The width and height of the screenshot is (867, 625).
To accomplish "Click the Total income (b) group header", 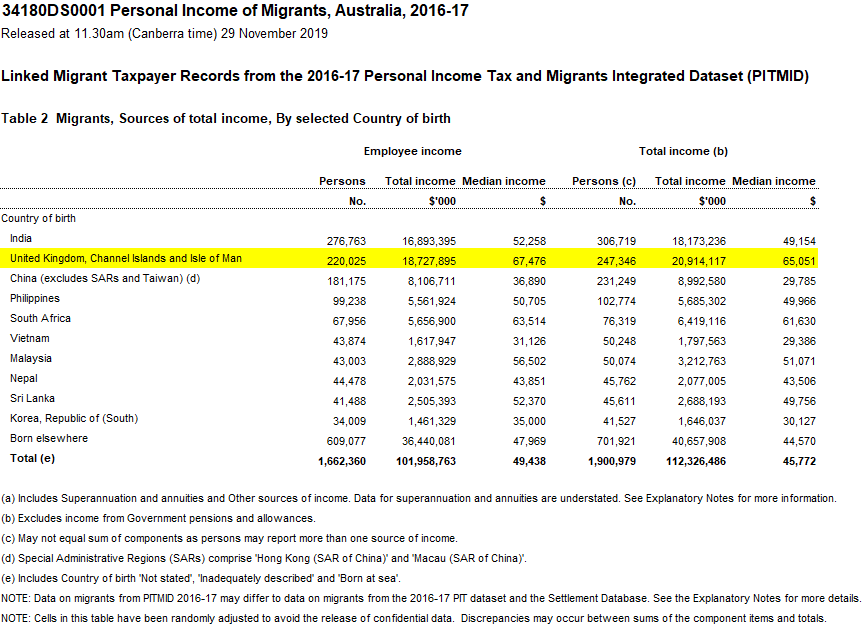I will pyautogui.click(x=683, y=151).
